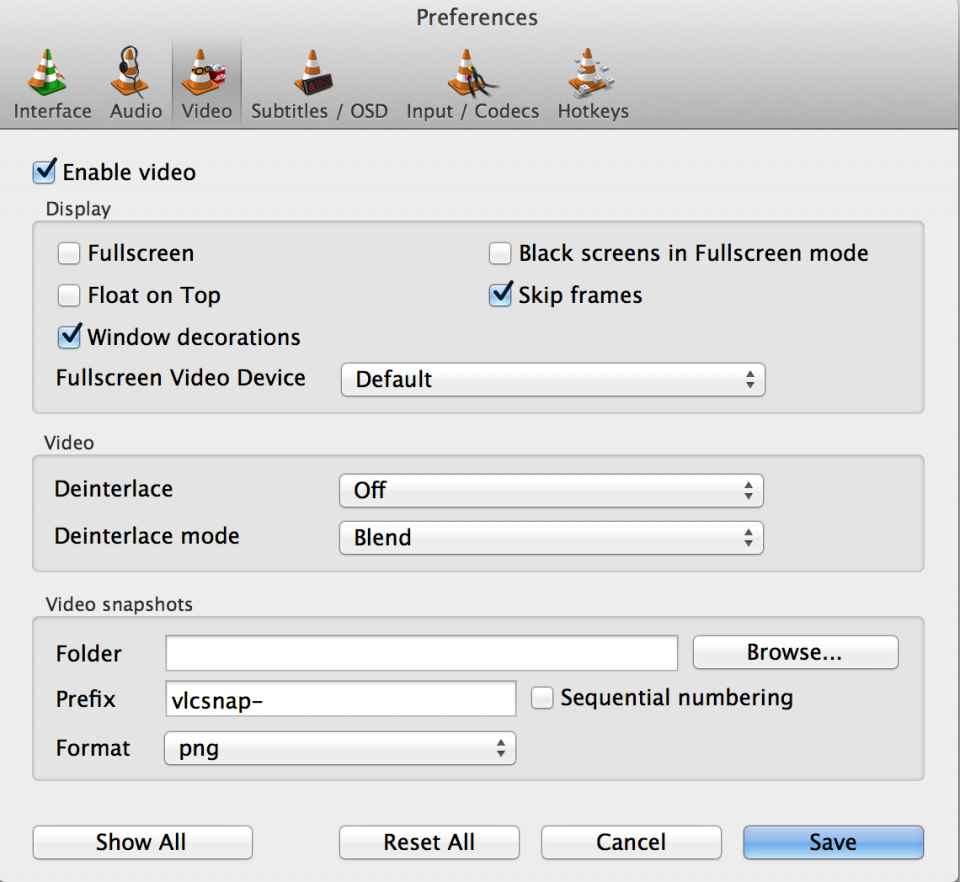Image resolution: width=960 pixels, height=882 pixels.
Task: Click inside the Prefix text field
Action: pos(339,698)
